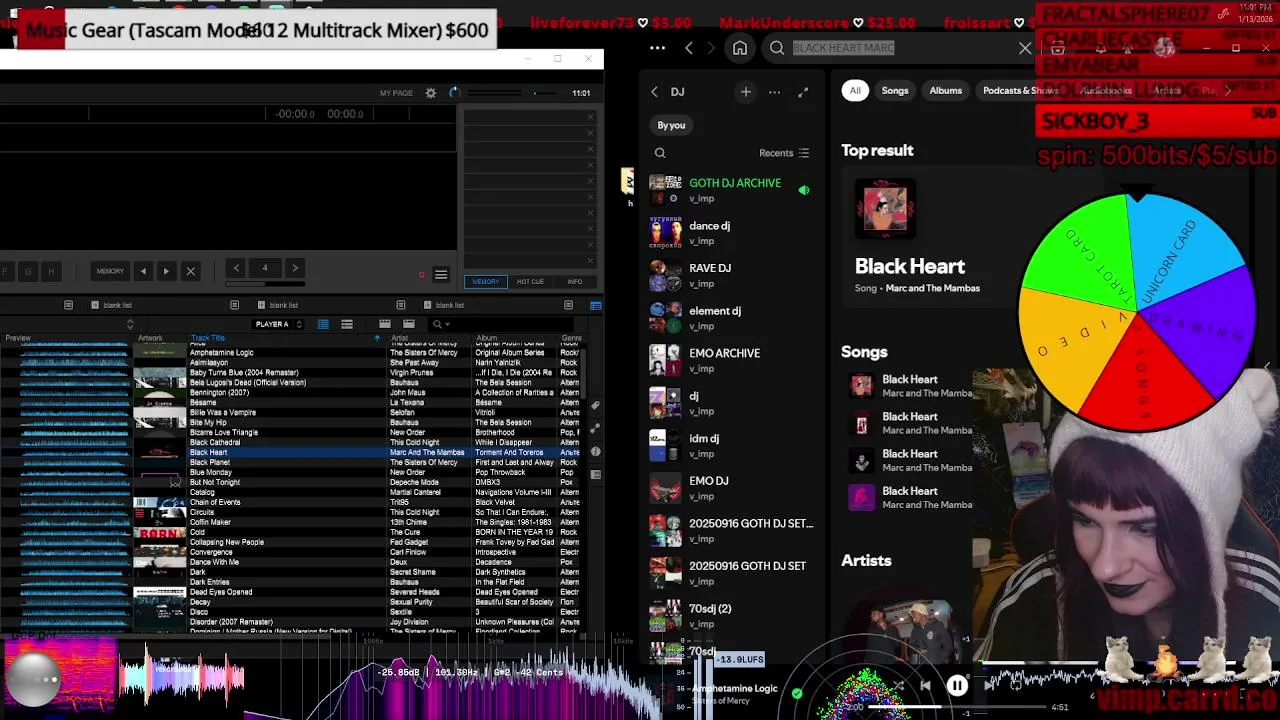1280x720 pixels.
Task: Select the Dead Eyes Opened track row
Action: click(x=290, y=592)
